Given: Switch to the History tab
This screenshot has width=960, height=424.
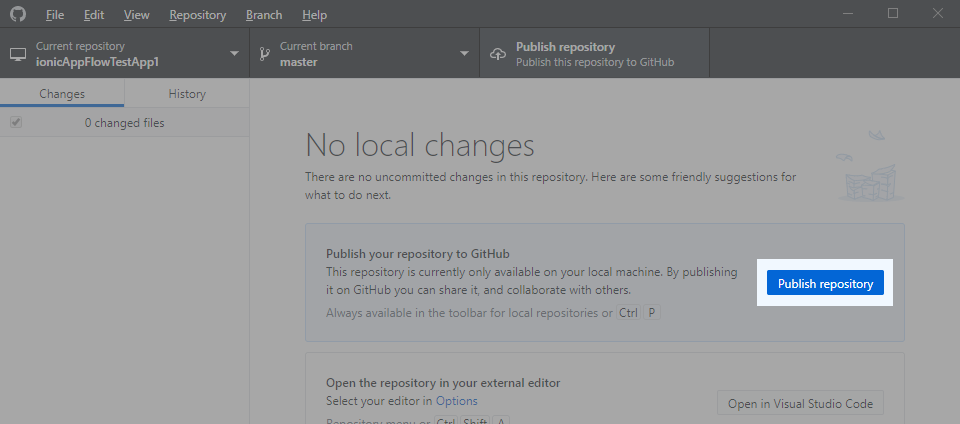Looking at the screenshot, I should coord(187,94).
